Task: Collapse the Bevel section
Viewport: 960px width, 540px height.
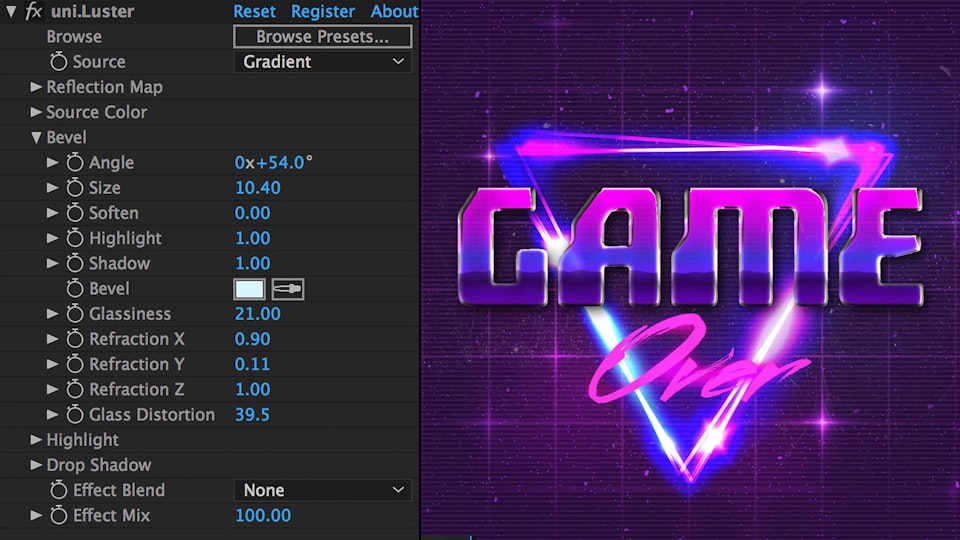Action: pyautogui.click(x=36, y=138)
